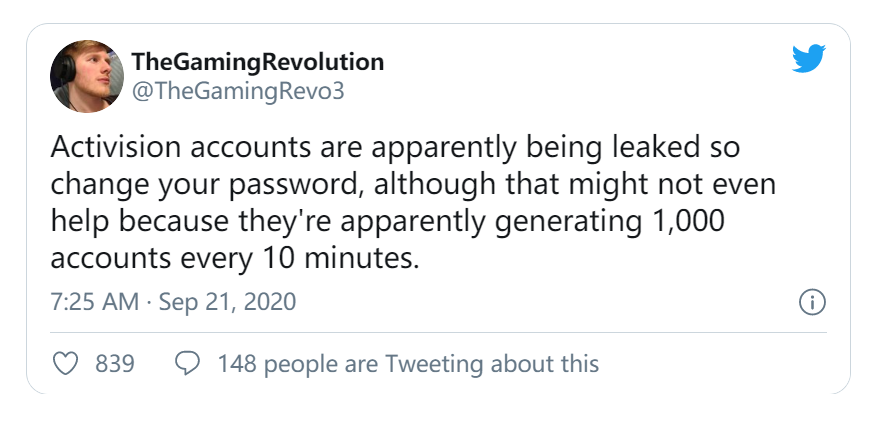This screenshot has width=885, height=428.
Task: Open the 7:25 AM timestamp link
Action: click(94, 301)
